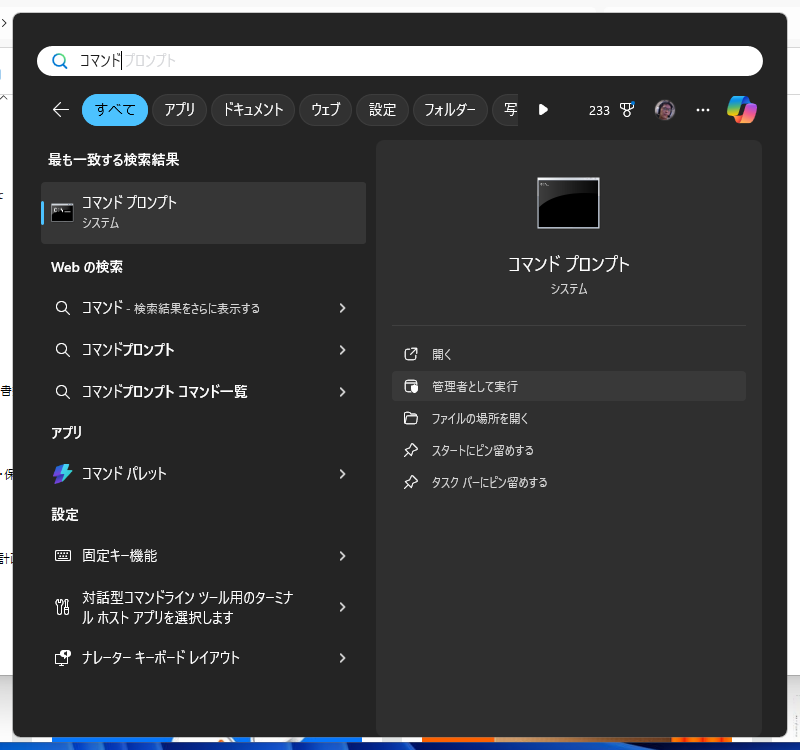Click the keyboard icon beside 固定キー機能

[x=63, y=556]
